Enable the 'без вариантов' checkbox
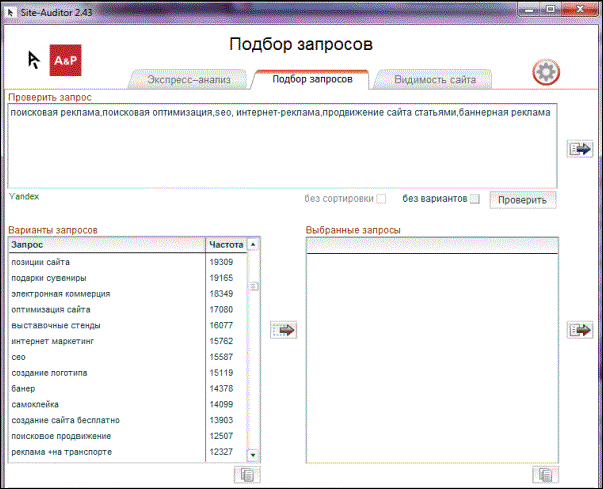The width and height of the screenshot is (603, 489). coord(475,199)
